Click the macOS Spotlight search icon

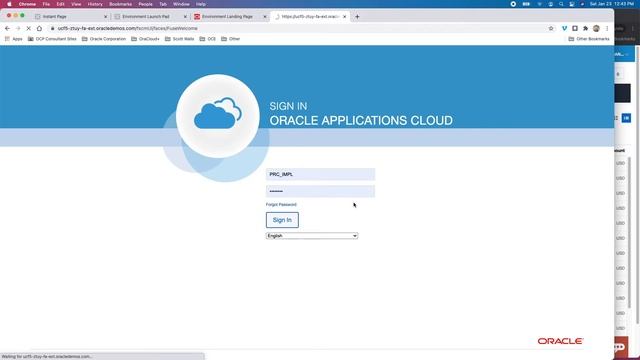click(x=561, y=4)
